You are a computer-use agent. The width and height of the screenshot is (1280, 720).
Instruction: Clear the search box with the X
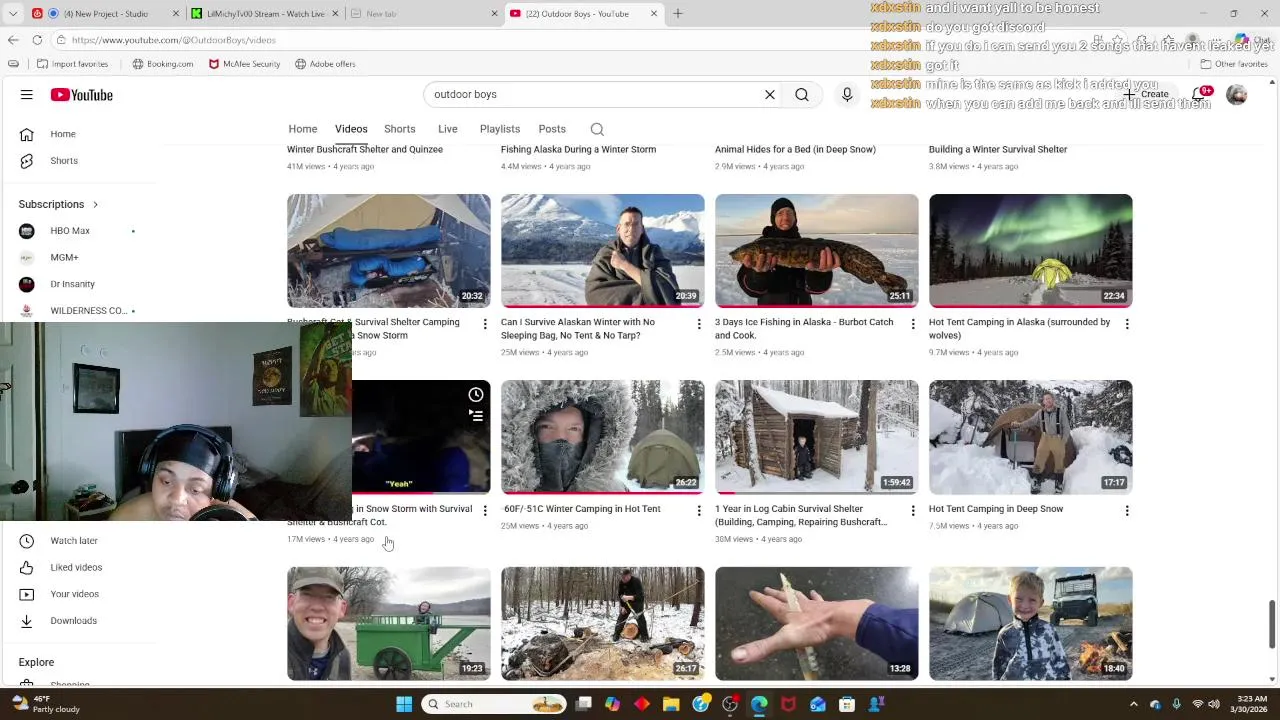(x=770, y=95)
